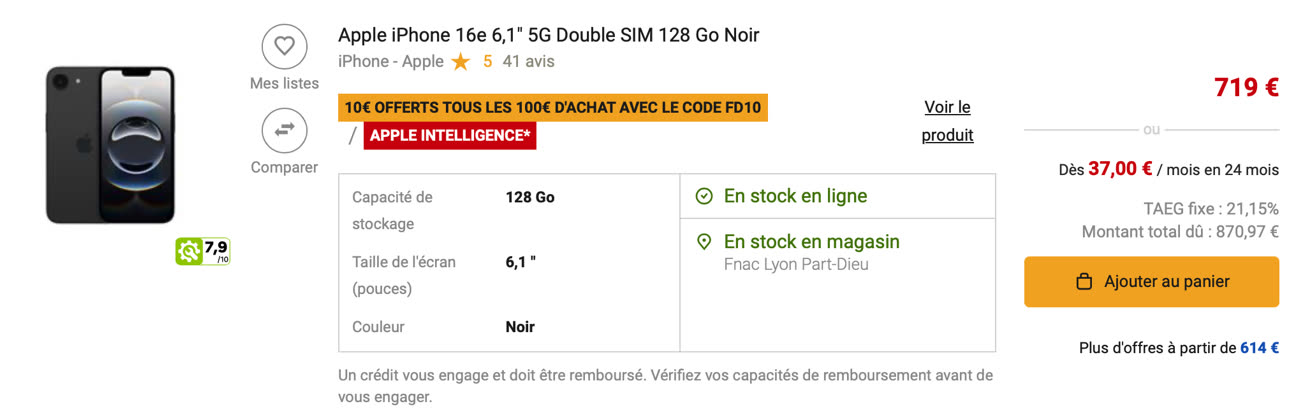Click the heart wishlist icon

[284, 45]
